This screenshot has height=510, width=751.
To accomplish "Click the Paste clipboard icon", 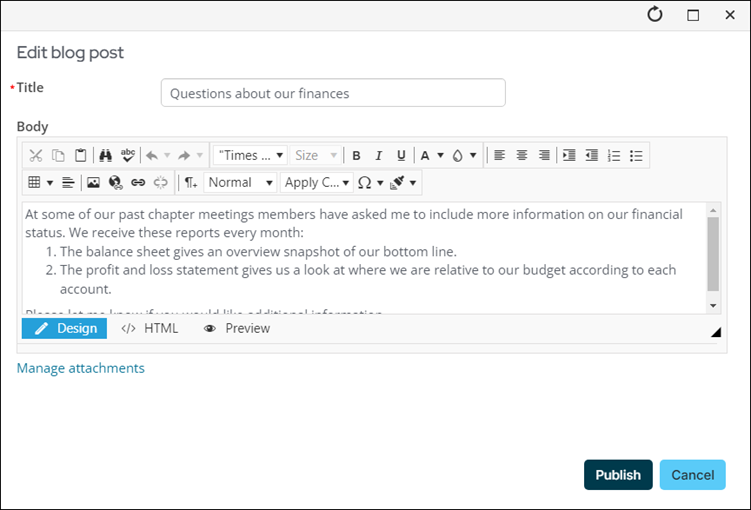I will tap(80, 155).
